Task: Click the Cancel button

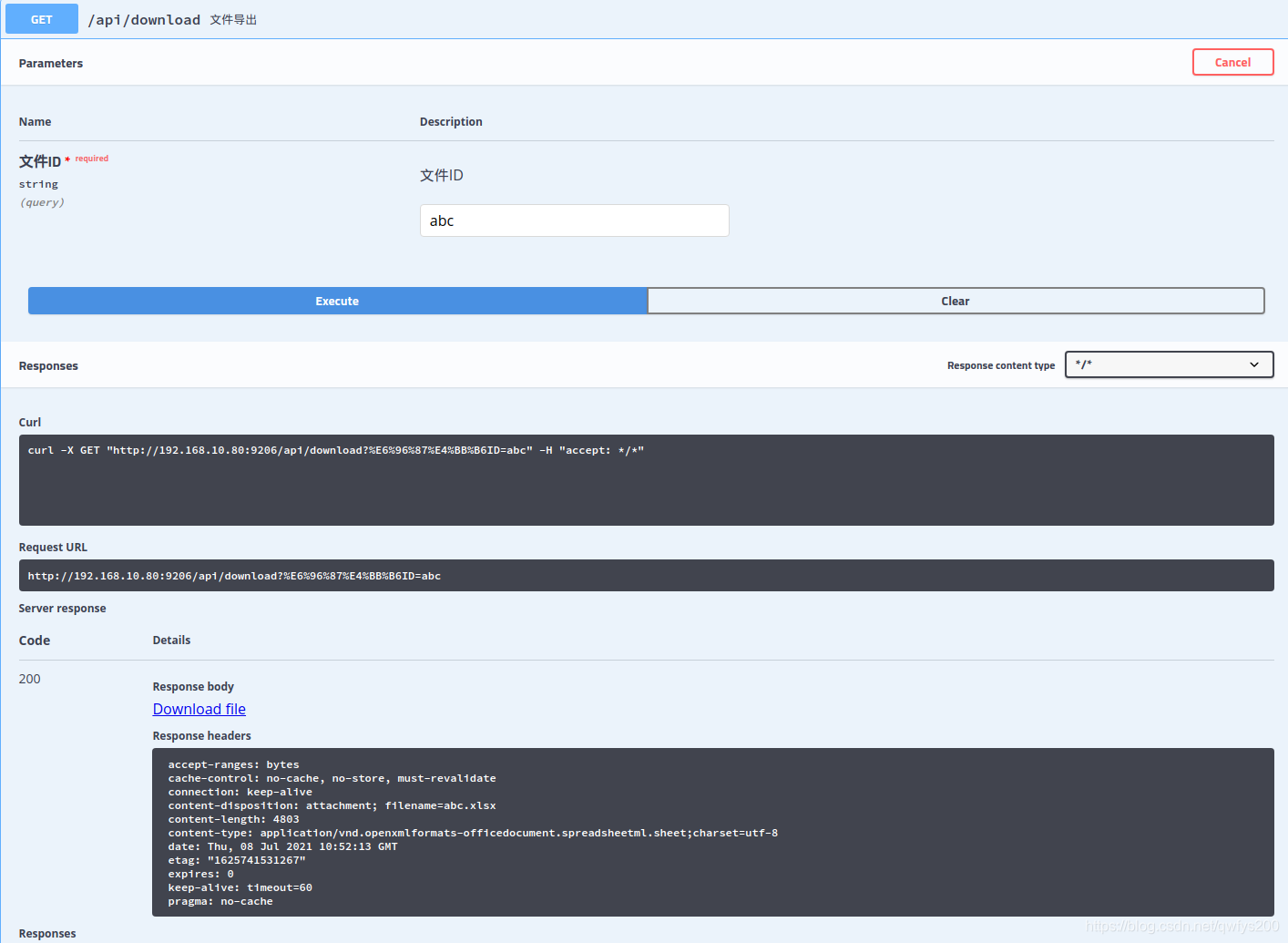Action: pyautogui.click(x=1232, y=62)
